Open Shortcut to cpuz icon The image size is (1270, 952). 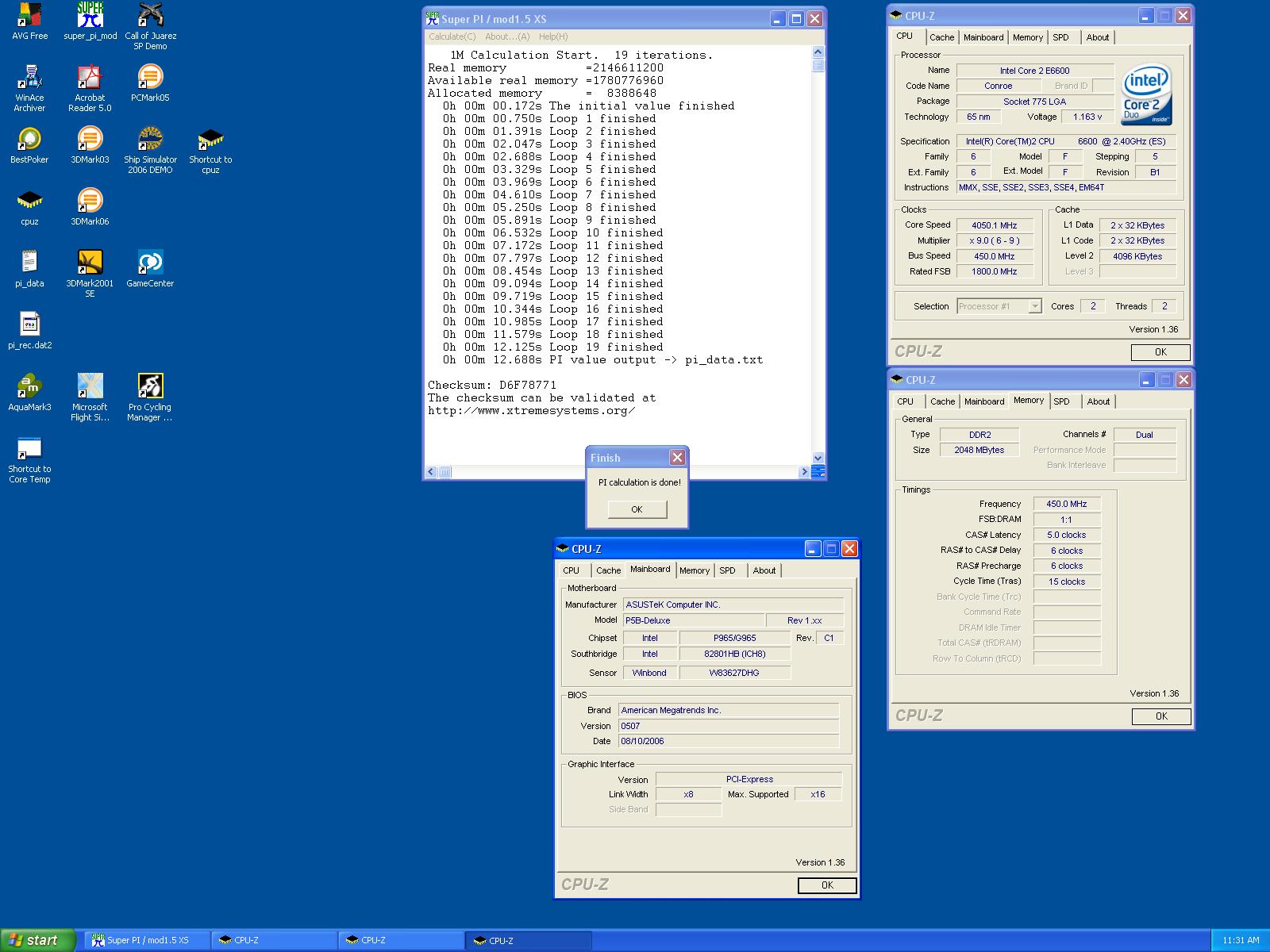pos(210,151)
